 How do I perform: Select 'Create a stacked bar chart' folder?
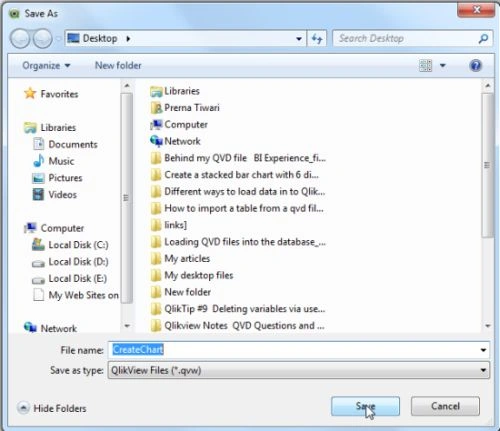(x=235, y=175)
